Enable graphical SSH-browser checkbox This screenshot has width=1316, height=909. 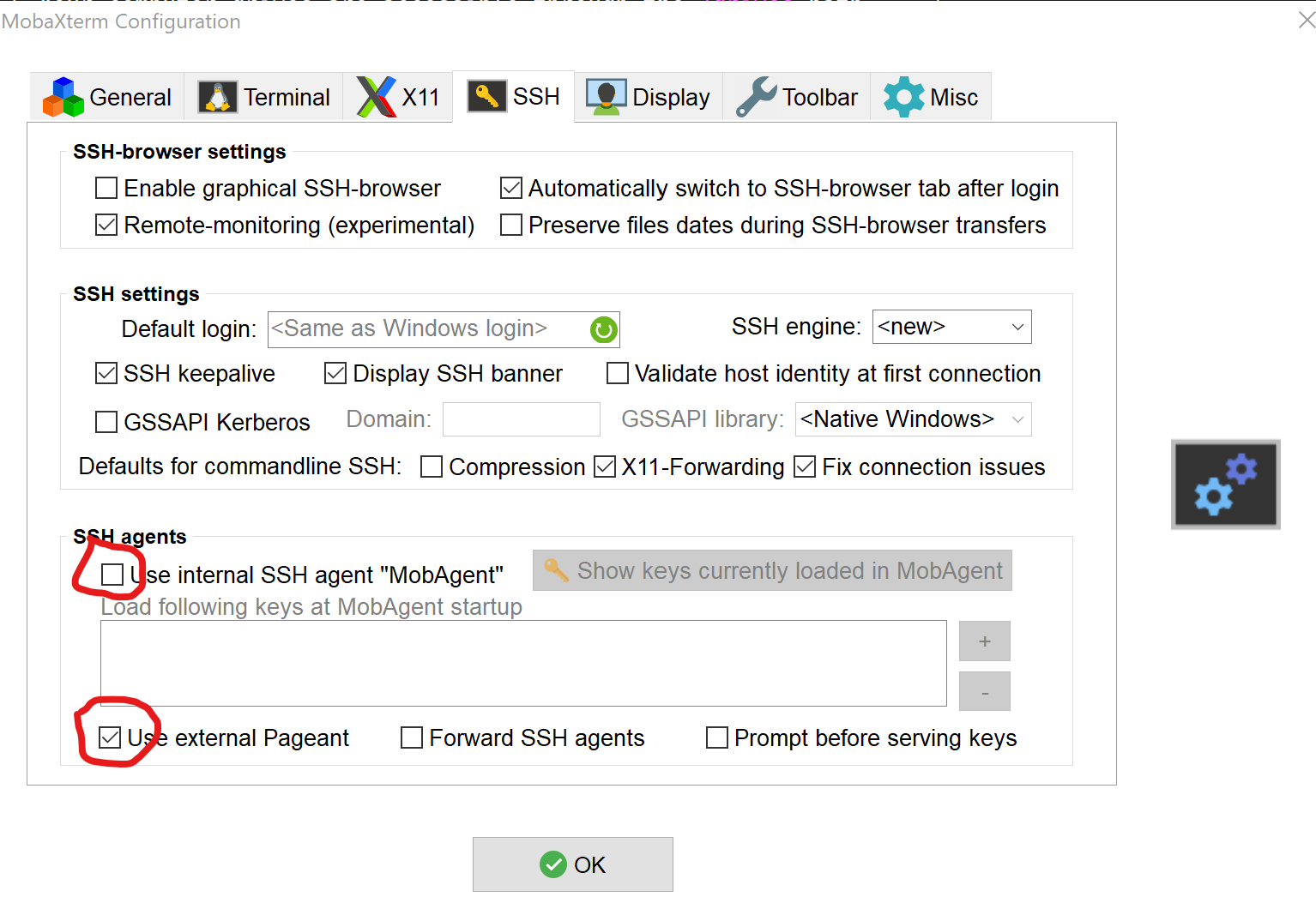coord(106,188)
